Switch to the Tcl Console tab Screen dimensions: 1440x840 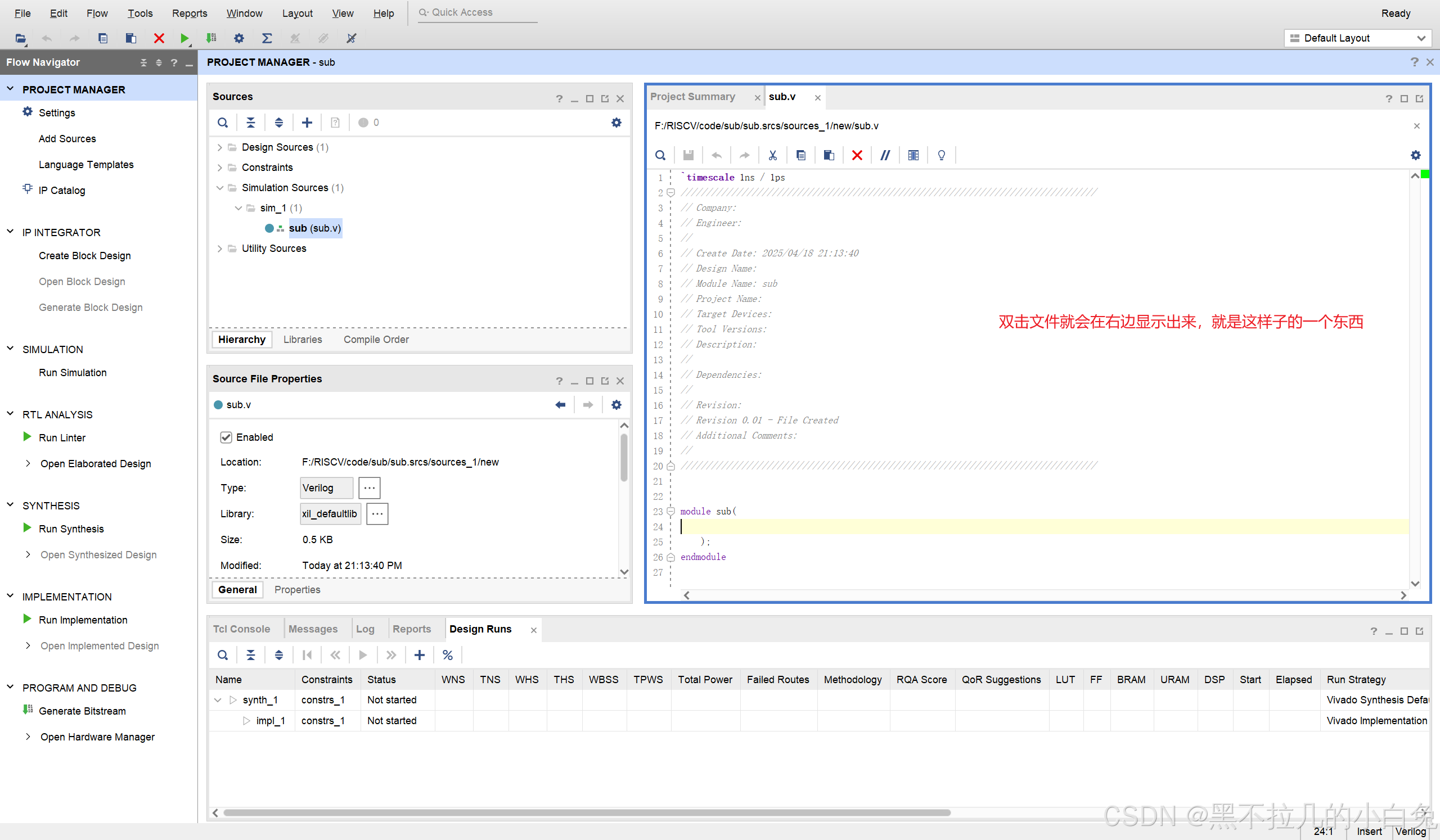(x=241, y=629)
